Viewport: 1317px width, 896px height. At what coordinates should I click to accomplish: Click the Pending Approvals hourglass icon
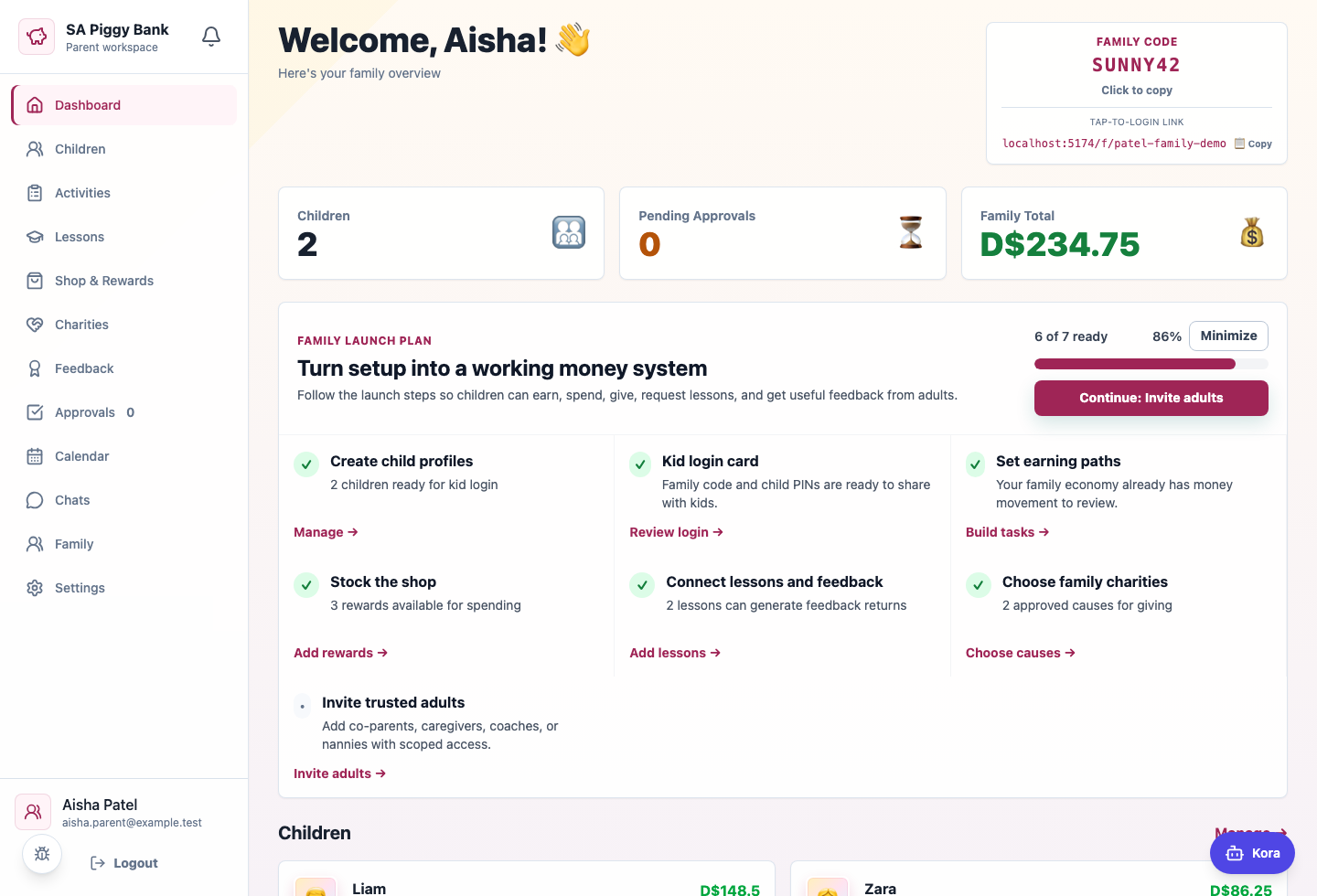pos(911,232)
